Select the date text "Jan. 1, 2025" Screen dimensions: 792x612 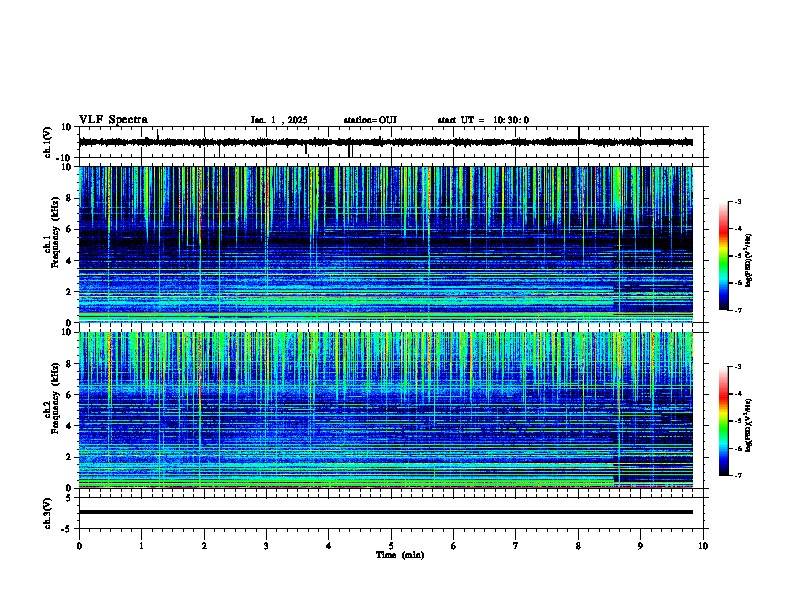click(279, 120)
